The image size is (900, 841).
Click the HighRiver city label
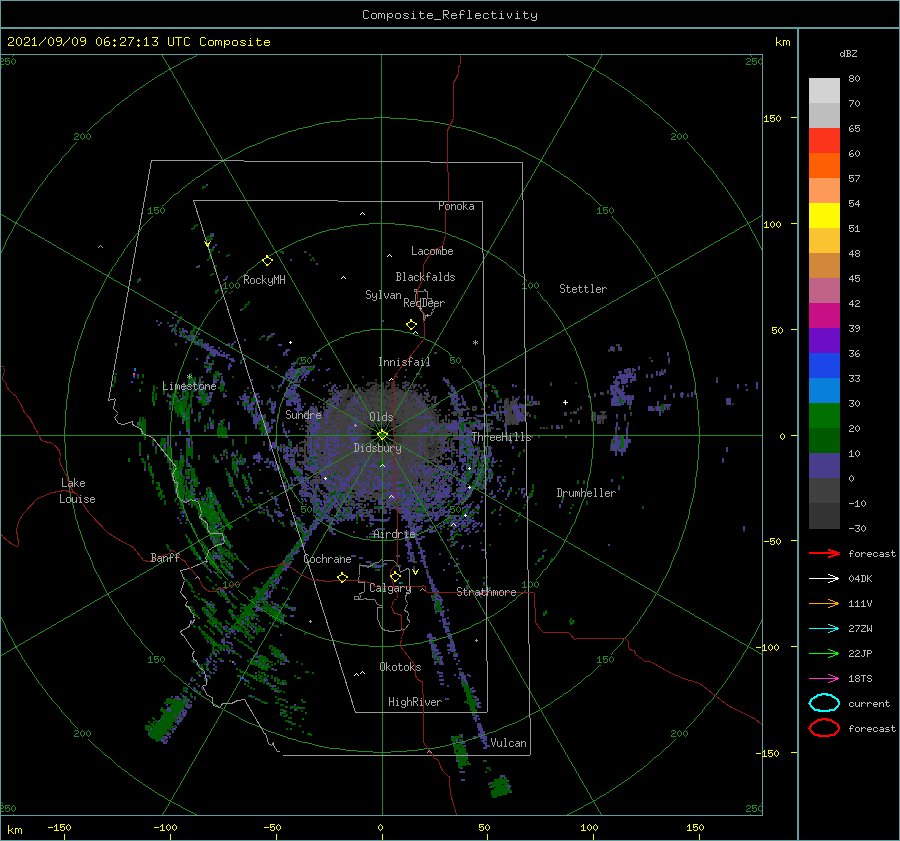(415, 702)
